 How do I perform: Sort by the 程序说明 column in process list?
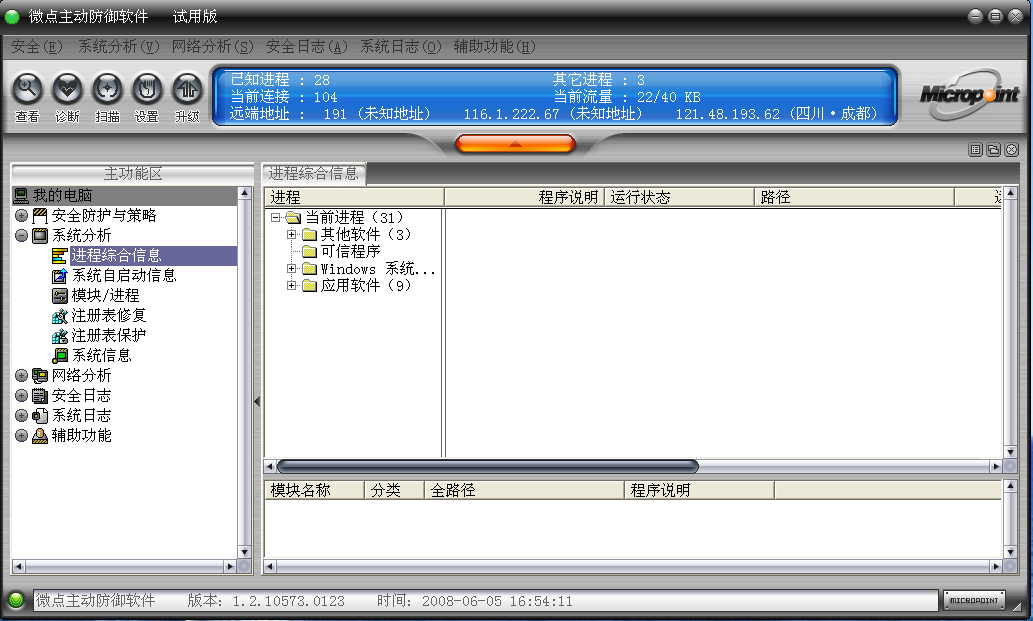[x=524, y=197]
